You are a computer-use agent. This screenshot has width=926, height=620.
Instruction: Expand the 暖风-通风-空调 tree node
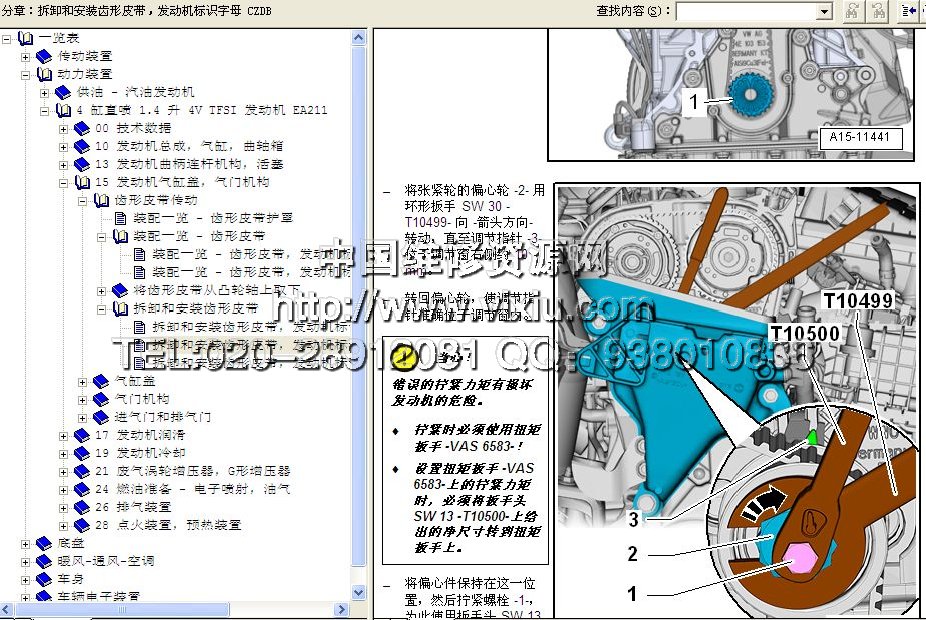point(26,561)
